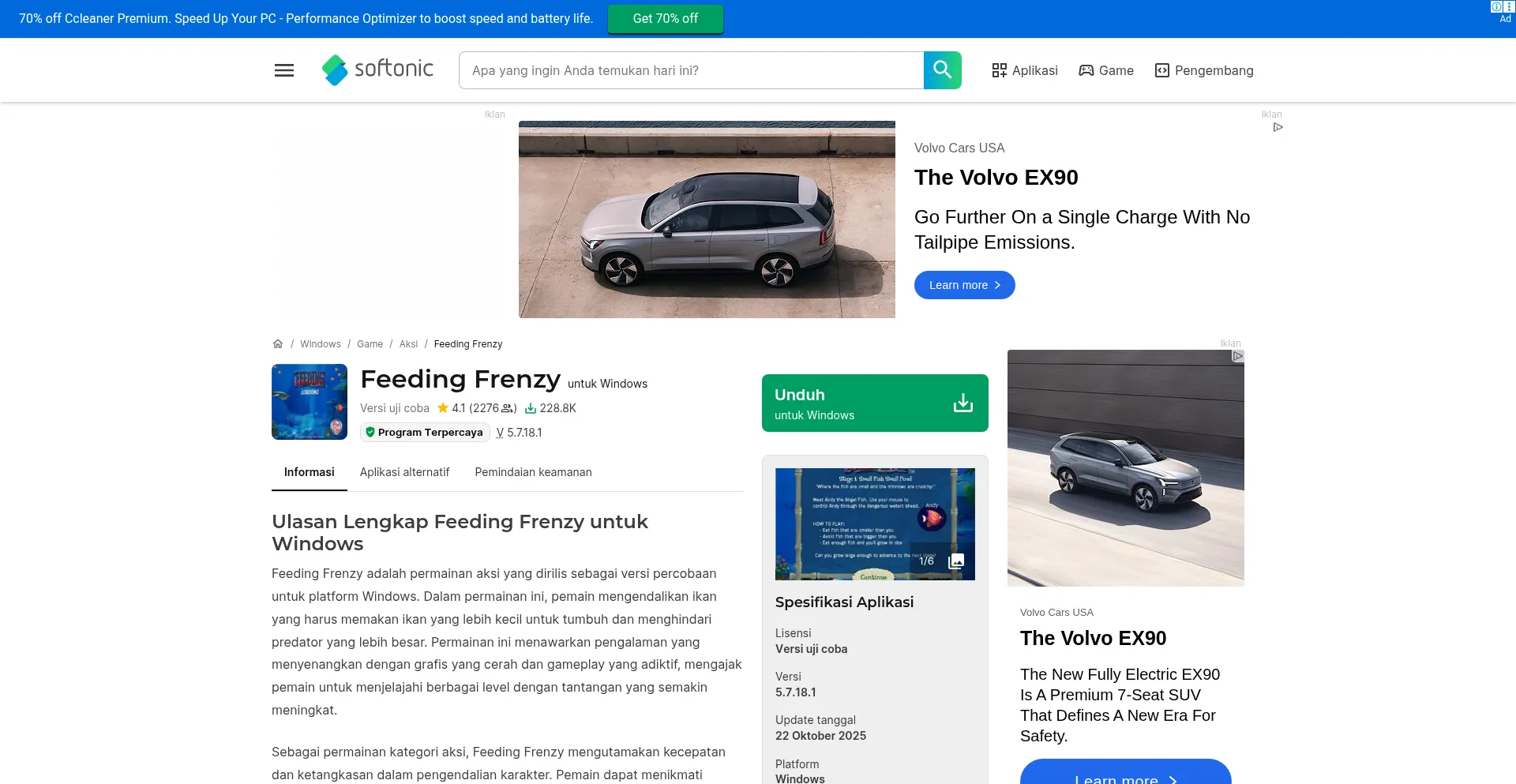This screenshot has width=1516, height=784.
Task: Open the game screenshot thumbnail
Action: [x=875, y=524]
